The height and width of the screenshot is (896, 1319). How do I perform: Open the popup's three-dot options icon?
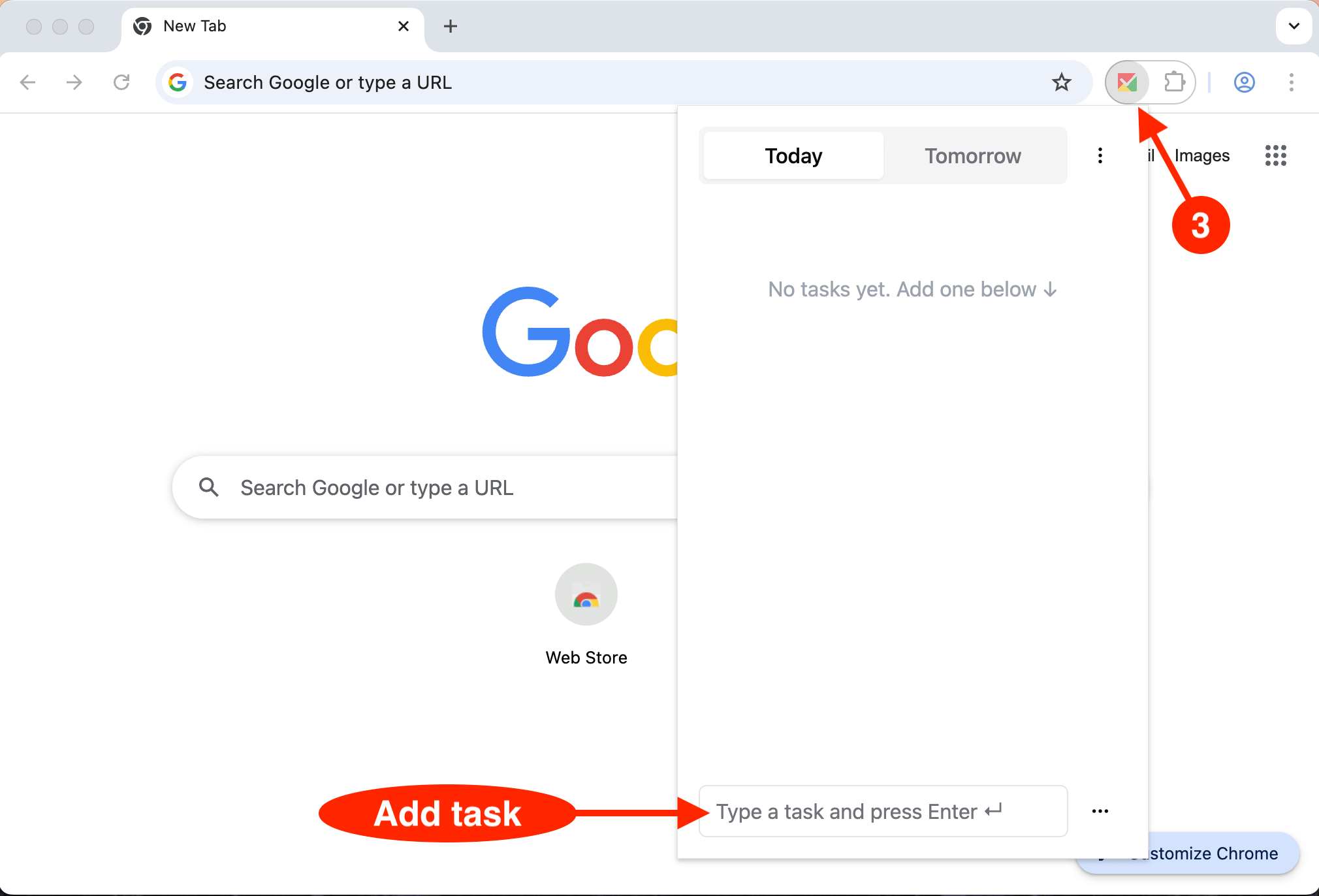click(1100, 155)
